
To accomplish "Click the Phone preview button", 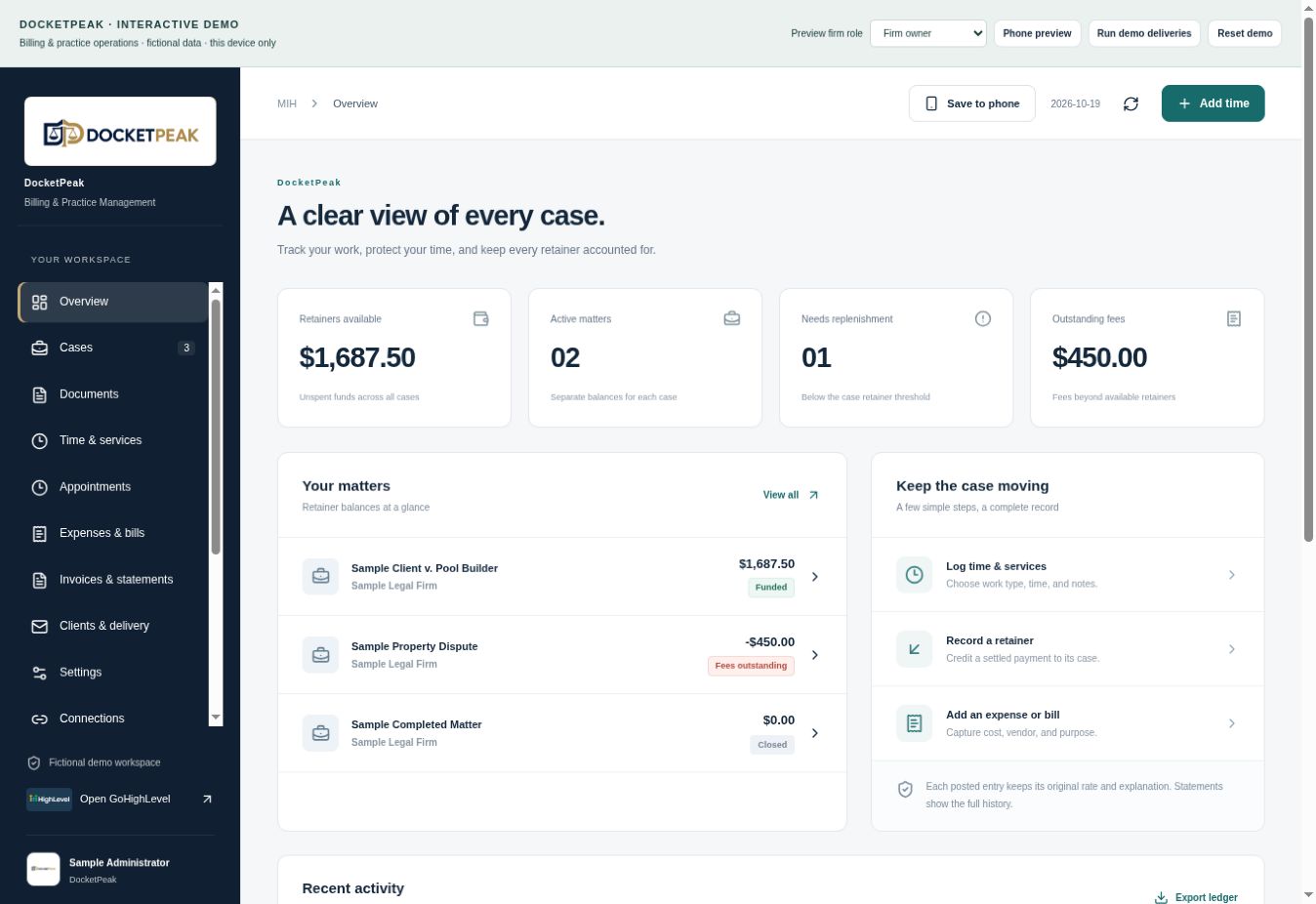I will pos(1037,33).
